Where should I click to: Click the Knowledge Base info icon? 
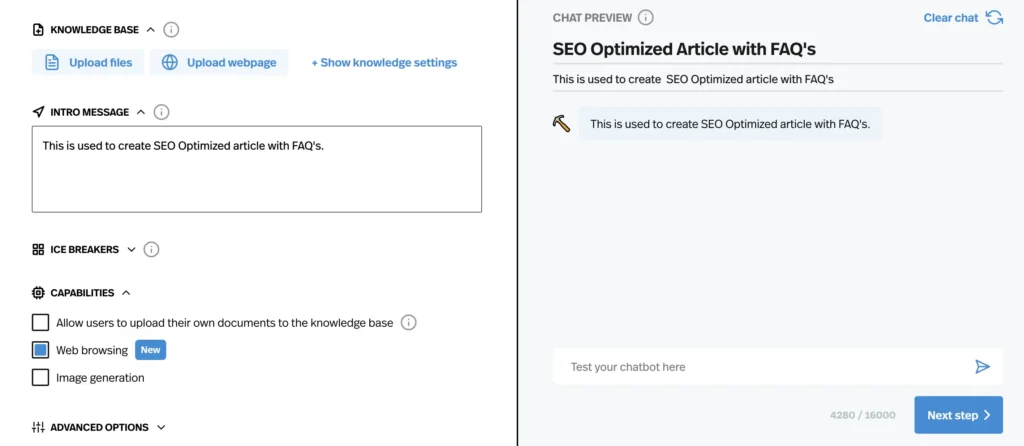point(171,29)
